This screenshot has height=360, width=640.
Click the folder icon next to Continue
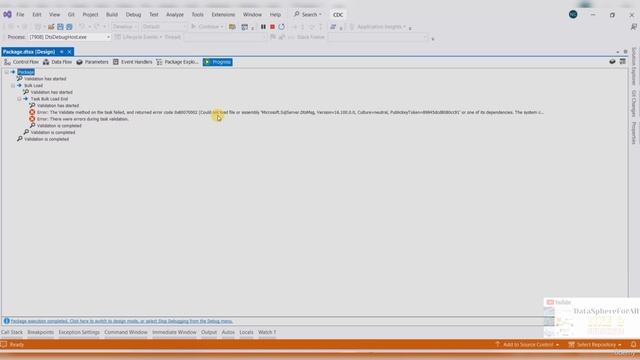point(232,27)
